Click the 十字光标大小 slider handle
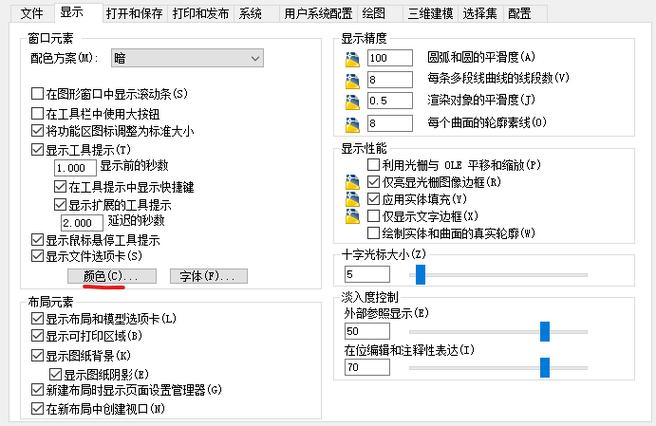Screen dimensions: 656x426 [420, 275]
